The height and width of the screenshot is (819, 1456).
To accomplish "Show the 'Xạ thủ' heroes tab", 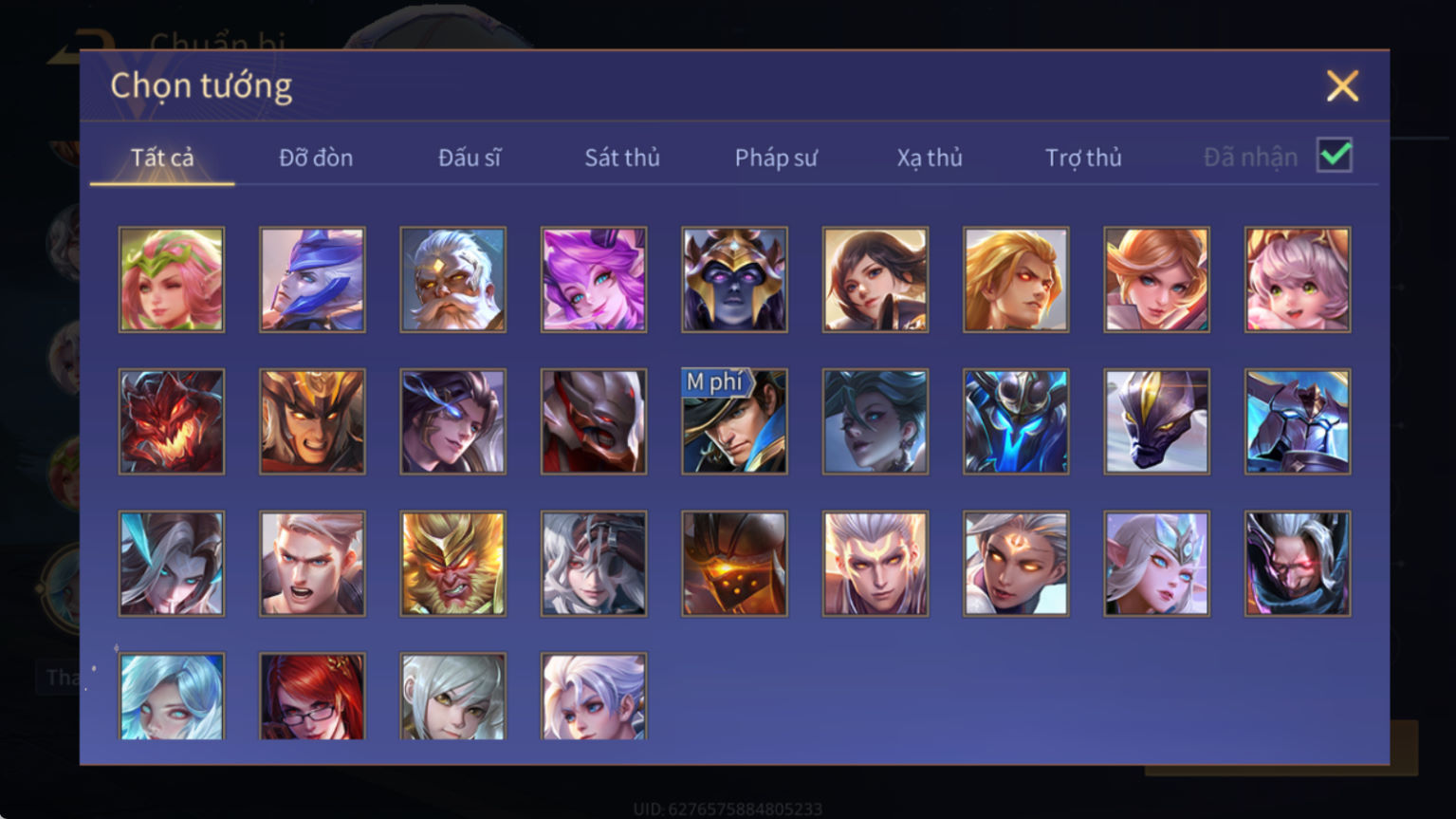I will [930, 158].
